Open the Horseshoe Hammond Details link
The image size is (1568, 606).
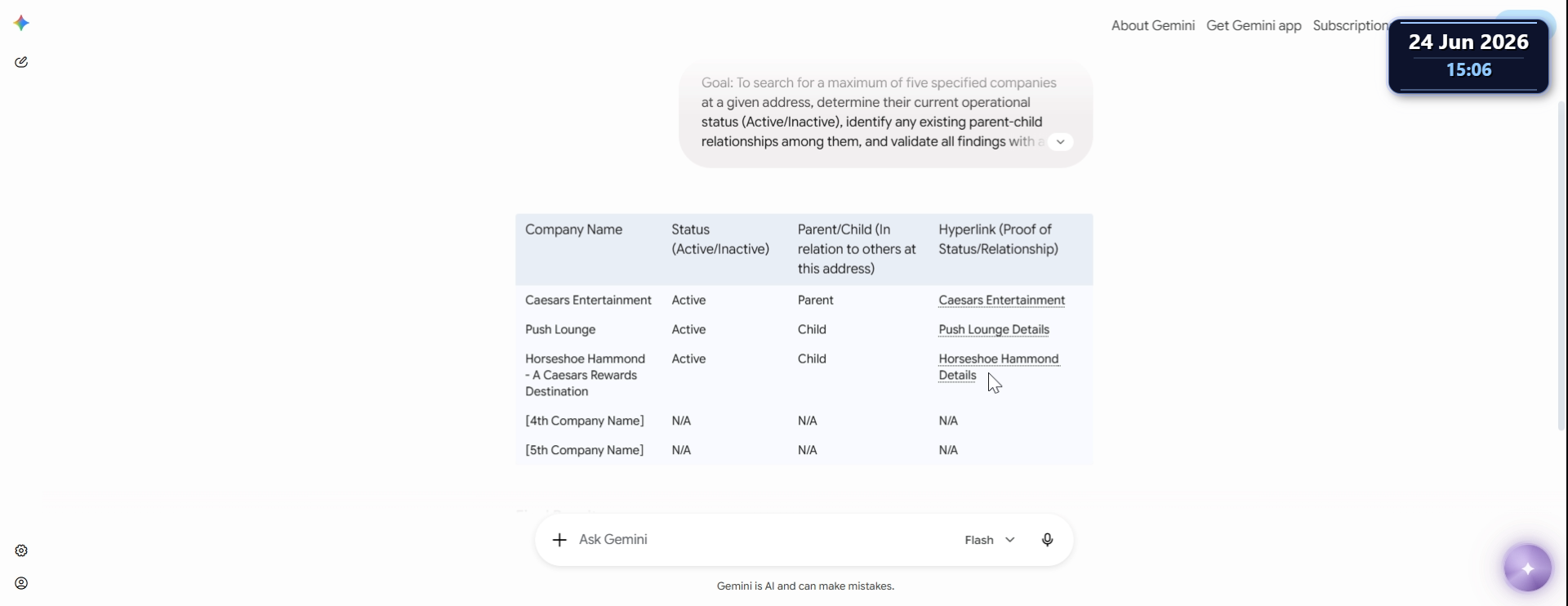pyautogui.click(x=998, y=367)
